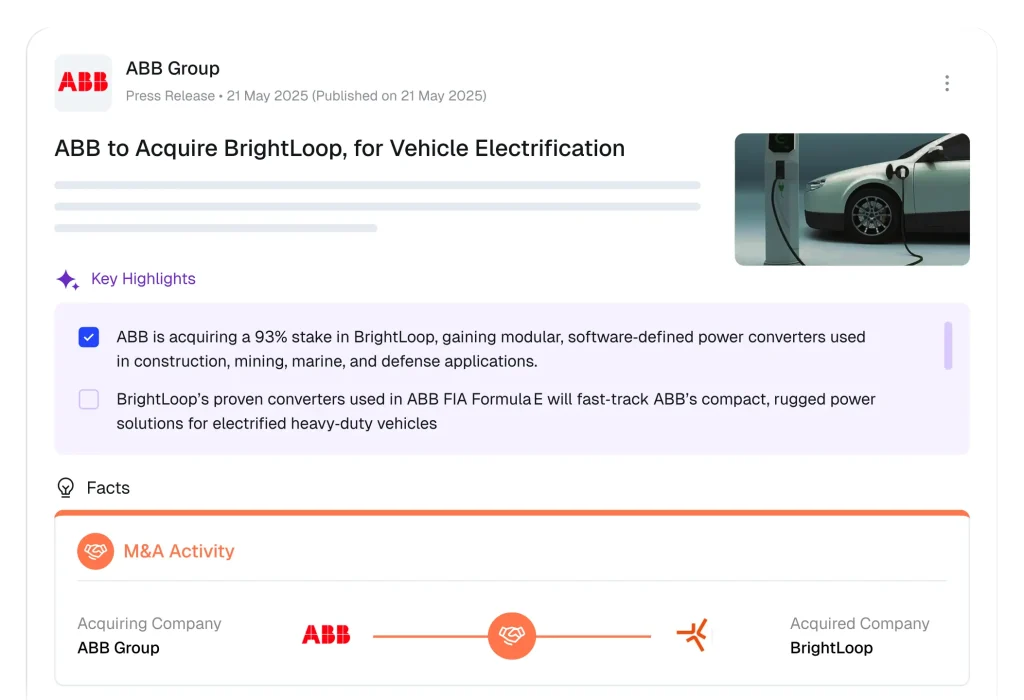Click the Facts lightbulb icon
Screen dimensions: 1024x700
tap(66, 488)
